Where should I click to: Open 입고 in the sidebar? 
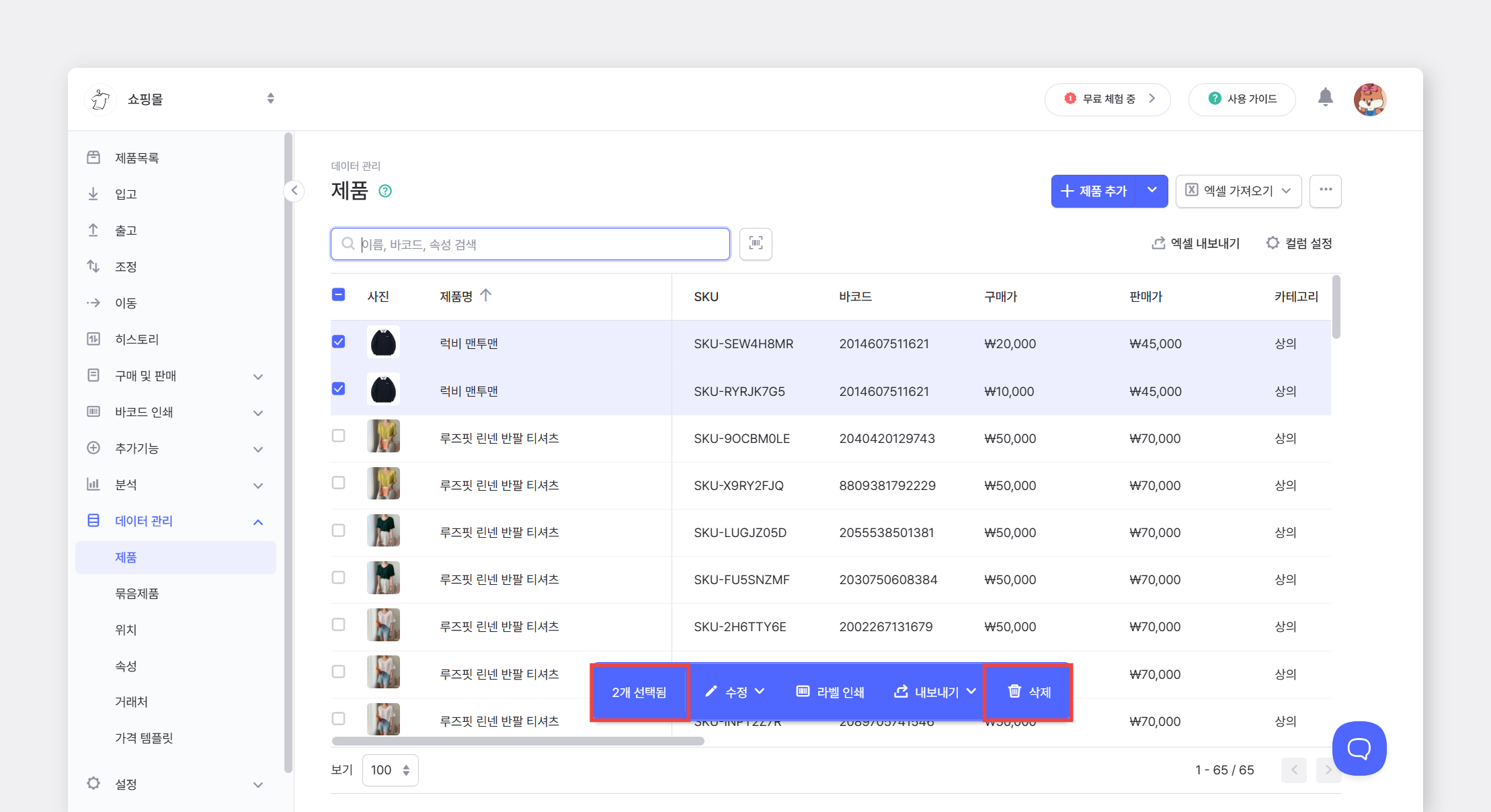[x=176, y=194]
